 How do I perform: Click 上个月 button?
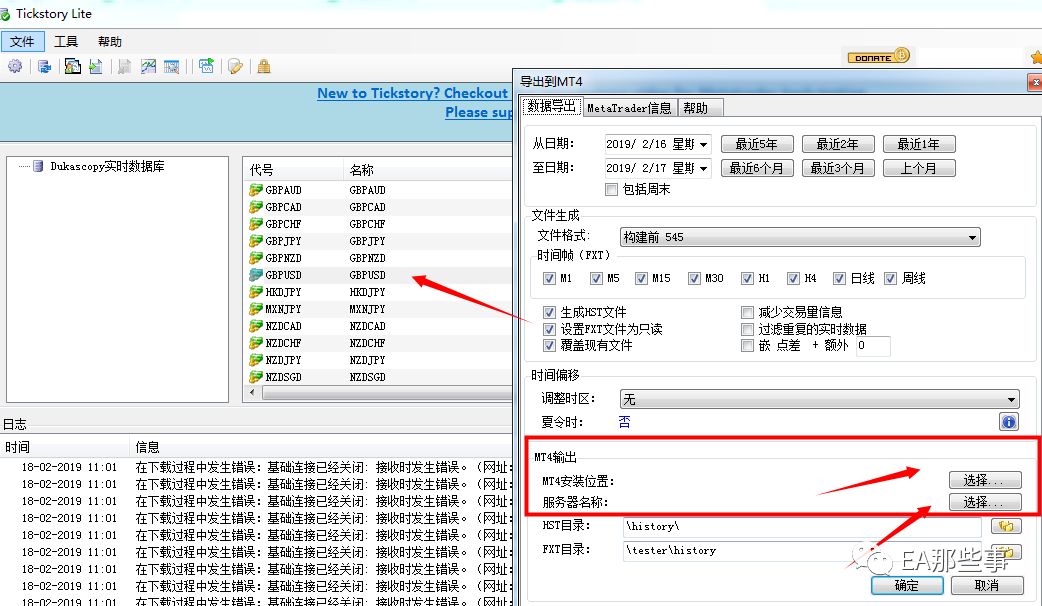(919, 168)
